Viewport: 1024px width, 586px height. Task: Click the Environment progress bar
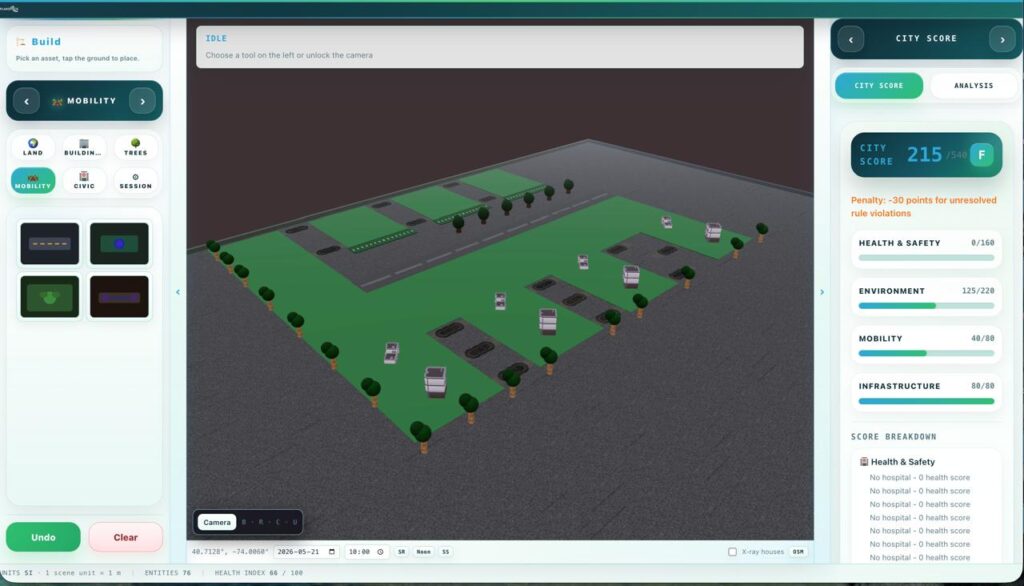point(926,305)
